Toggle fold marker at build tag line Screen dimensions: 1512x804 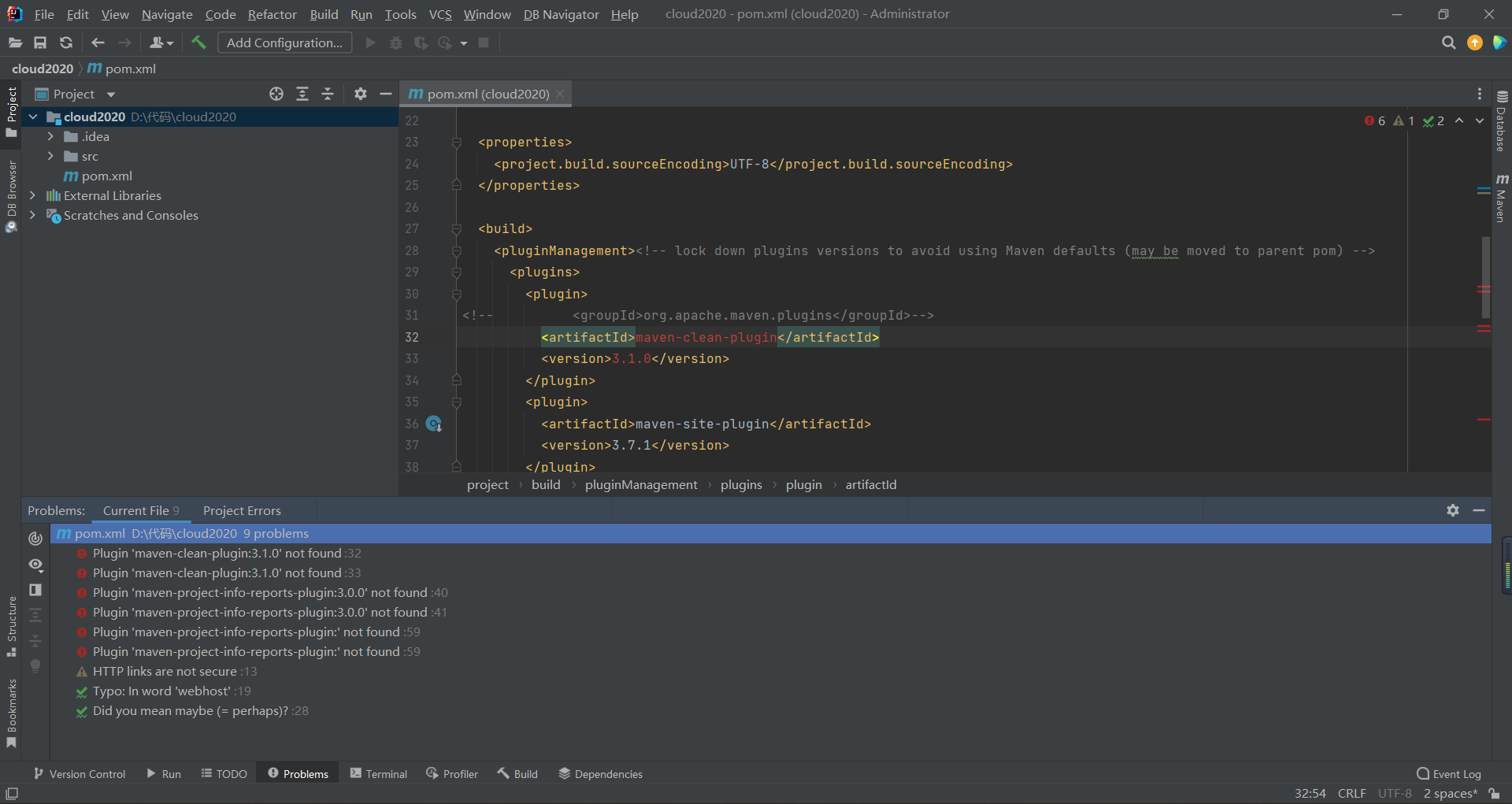(456, 229)
